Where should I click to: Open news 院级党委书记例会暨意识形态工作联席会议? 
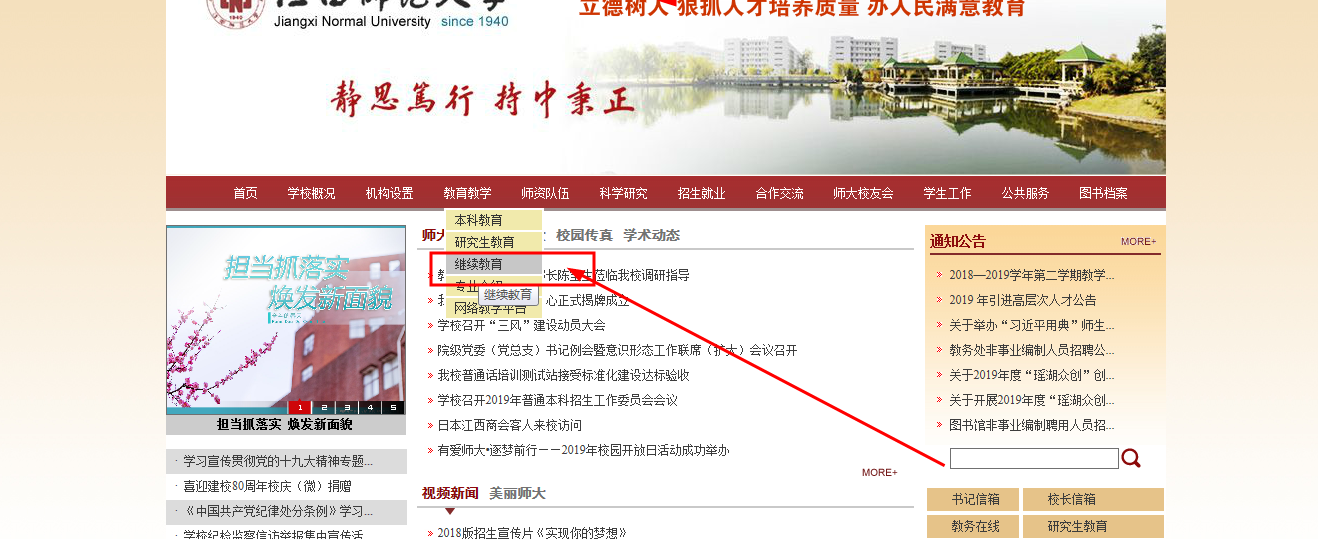click(x=617, y=350)
